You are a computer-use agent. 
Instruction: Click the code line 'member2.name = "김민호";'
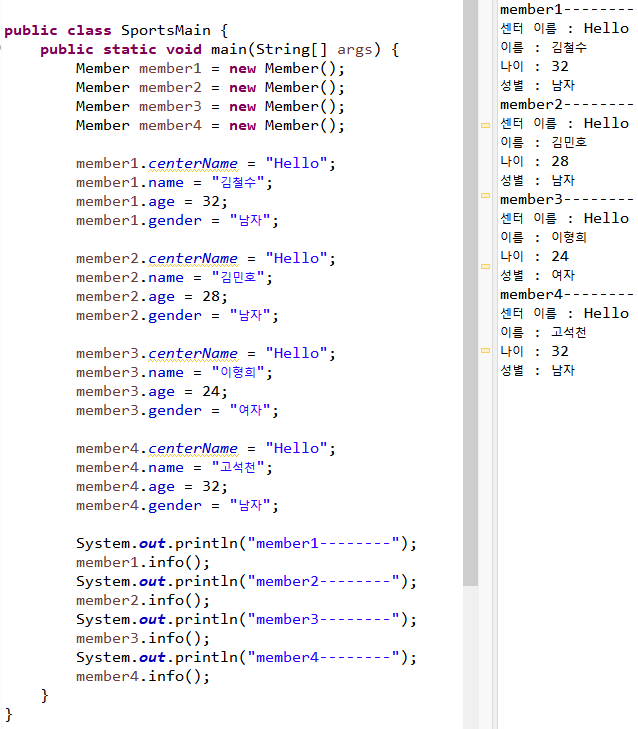point(174,278)
